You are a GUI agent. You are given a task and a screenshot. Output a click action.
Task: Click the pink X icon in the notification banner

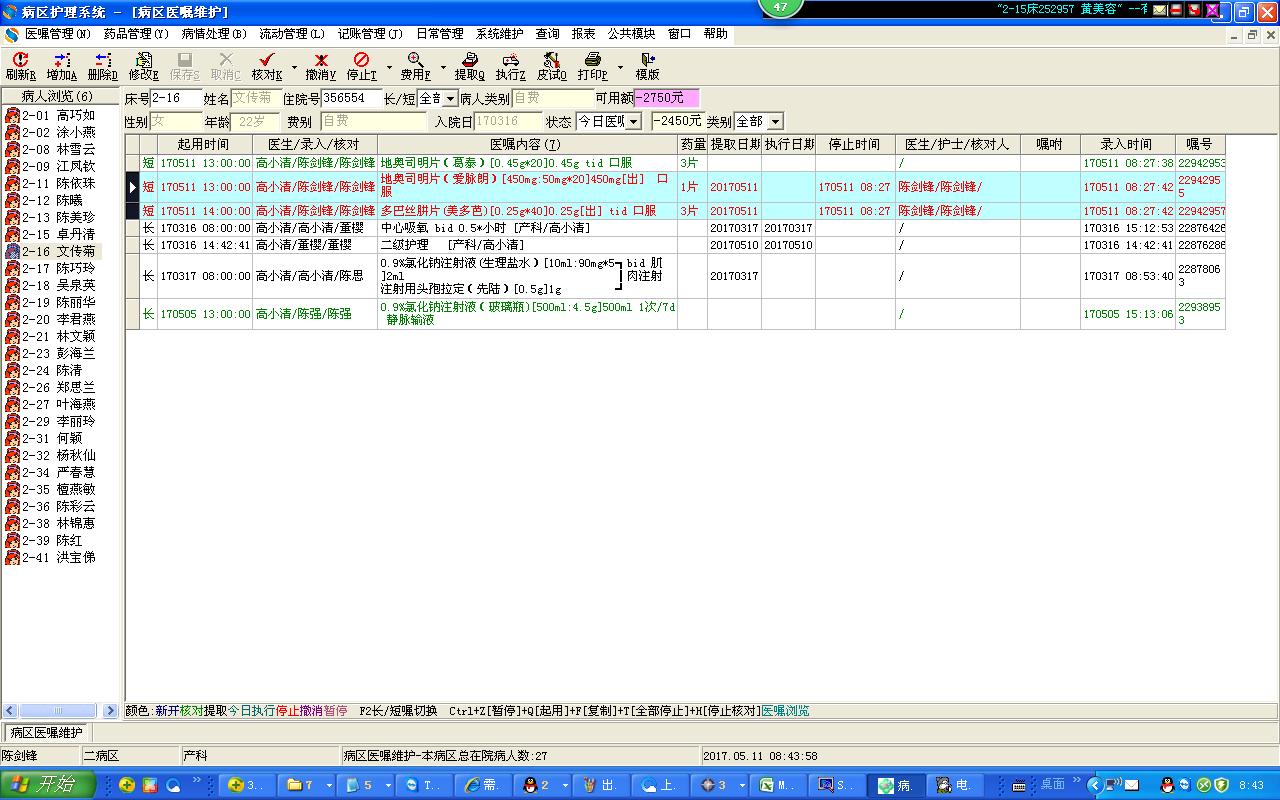tap(1212, 10)
